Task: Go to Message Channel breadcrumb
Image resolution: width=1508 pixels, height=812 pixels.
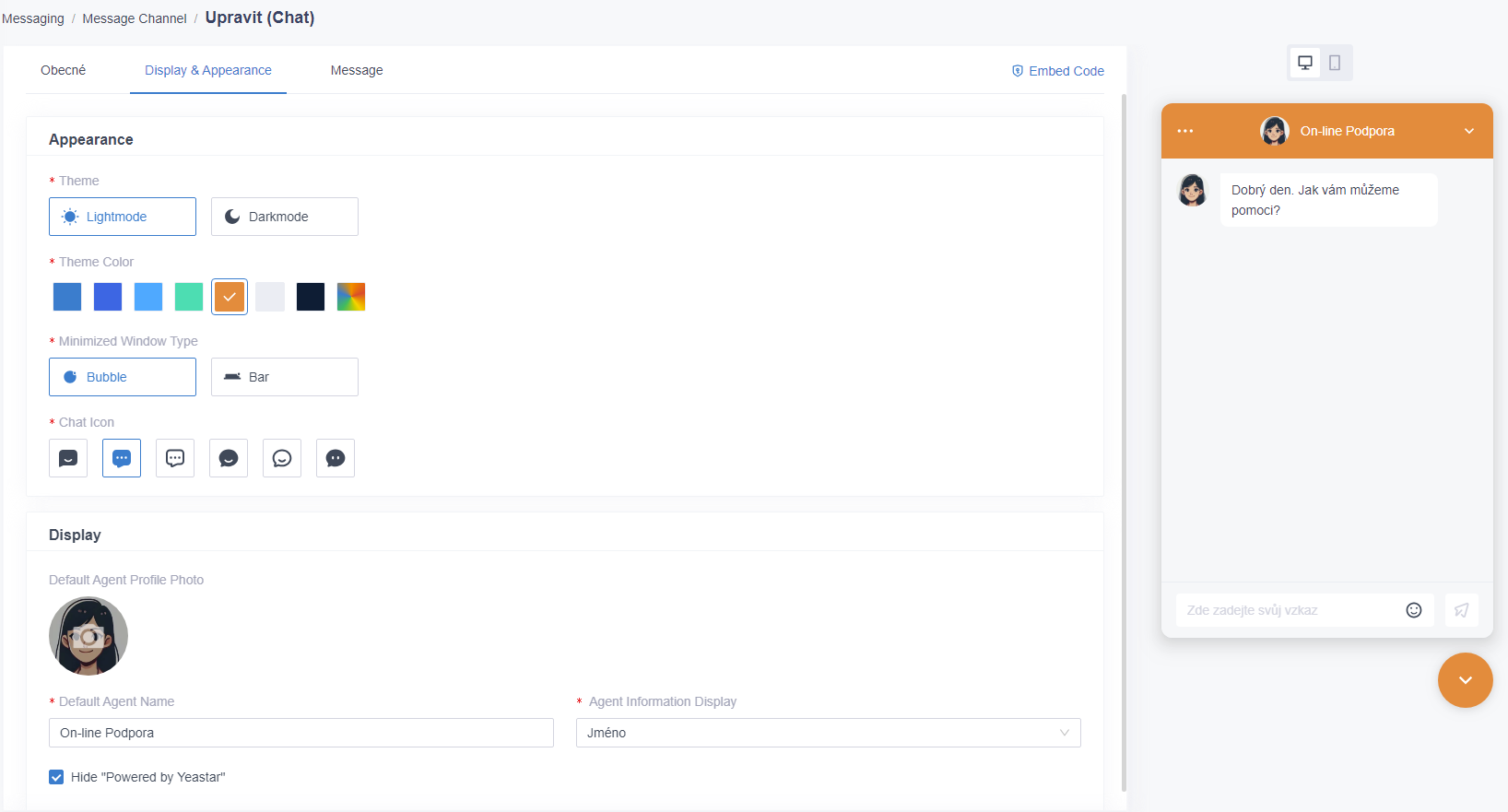Action: click(x=135, y=18)
